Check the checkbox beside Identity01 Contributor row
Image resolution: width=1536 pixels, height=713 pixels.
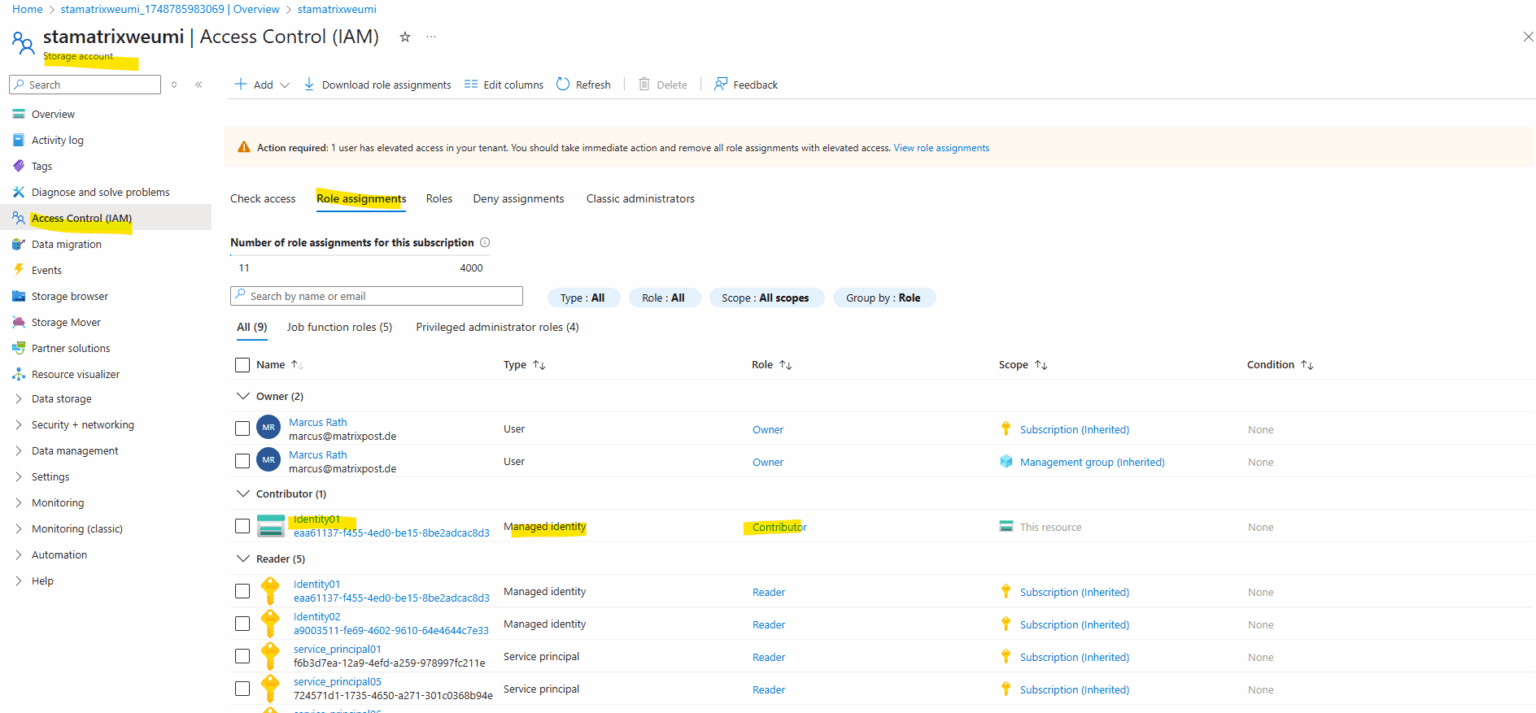coord(242,526)
